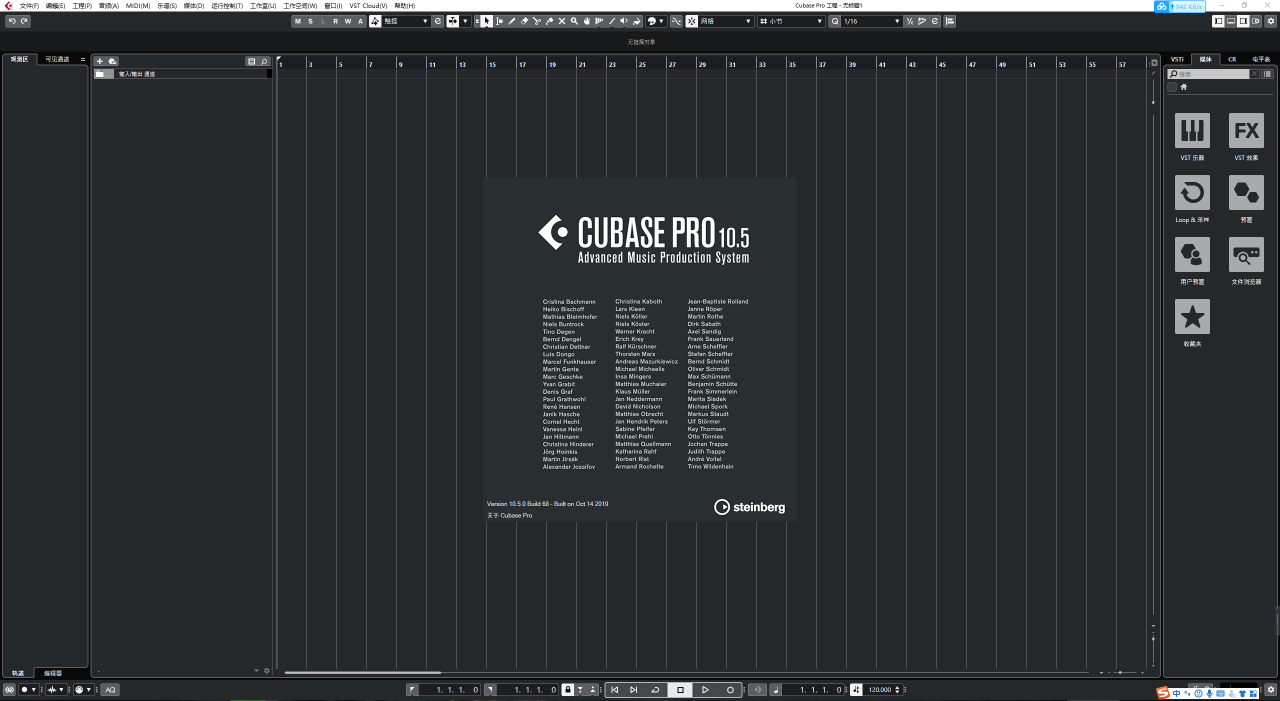Toggle the Cycle loop transport button
The image size is (1280, 701).
(x=655, y=690)
